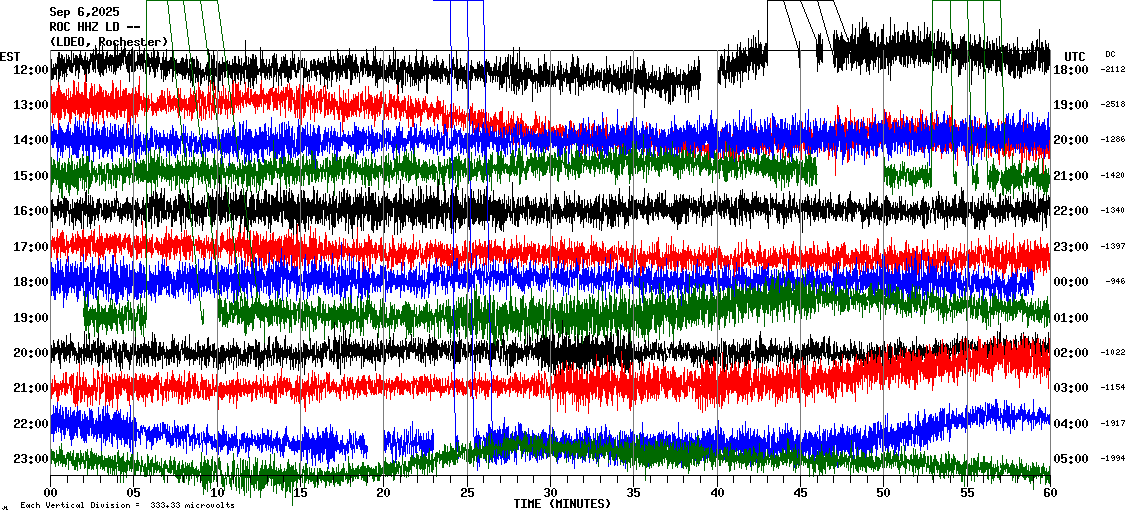Click the -946 DC offset value

(1114, 282)
